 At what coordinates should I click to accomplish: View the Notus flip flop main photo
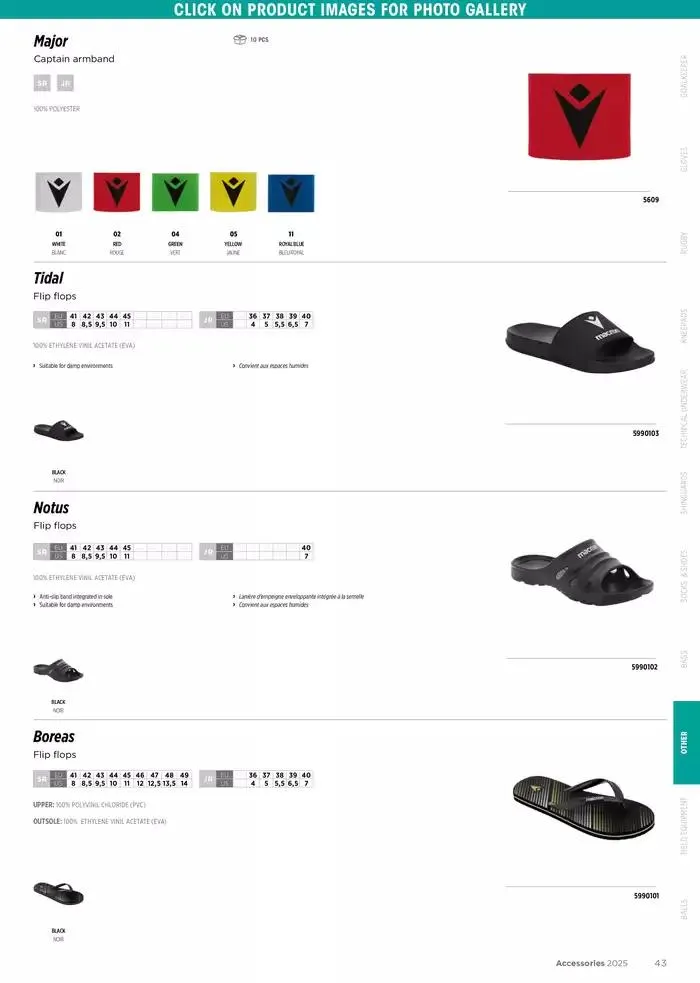tap(582, 571)
